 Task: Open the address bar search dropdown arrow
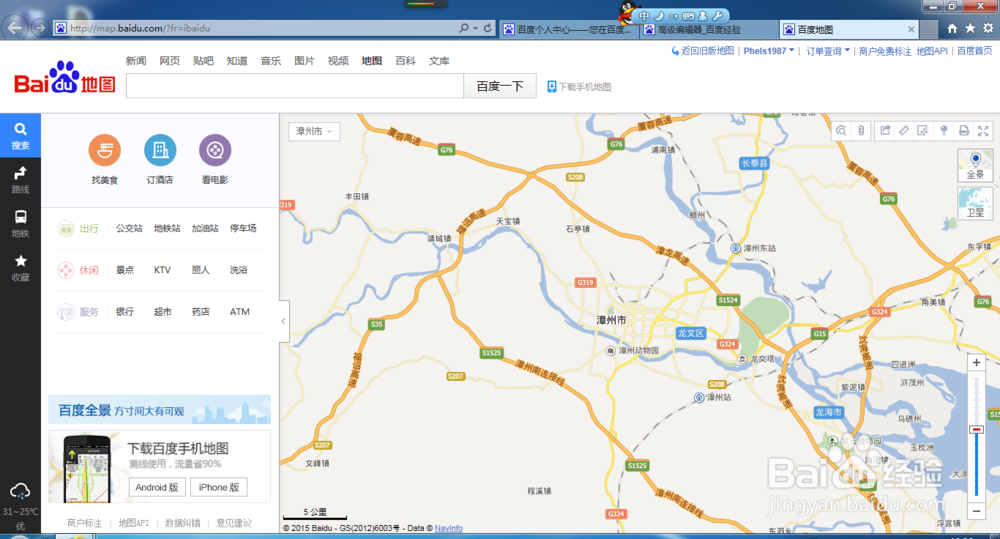[476, 28]
